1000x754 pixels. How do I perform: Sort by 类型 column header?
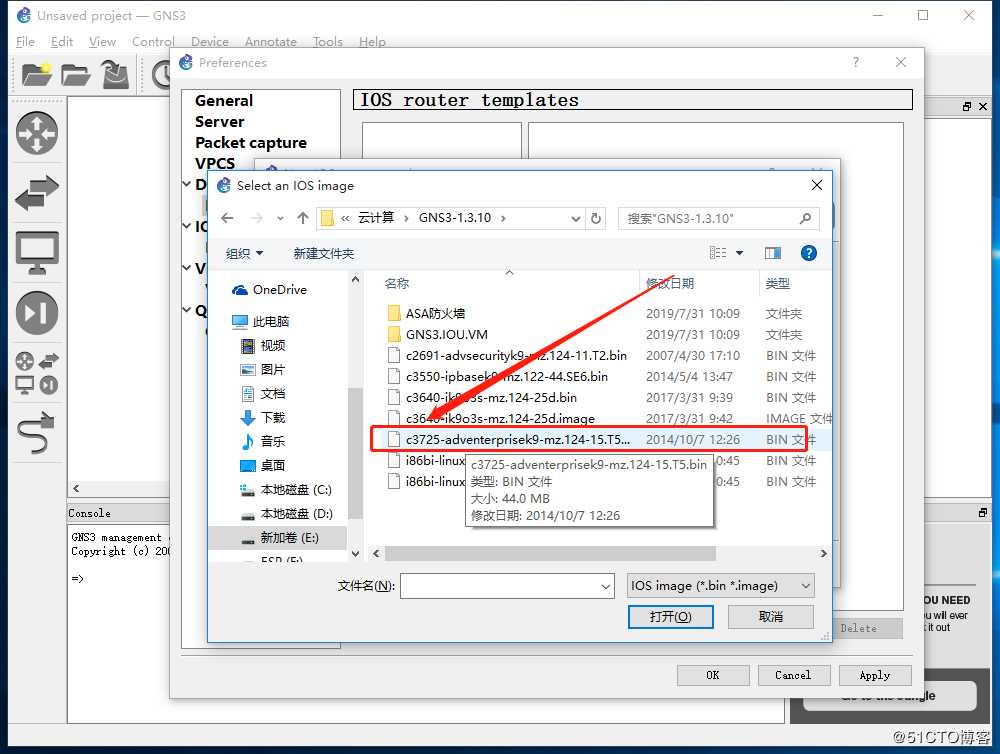(x=778, y=284)
